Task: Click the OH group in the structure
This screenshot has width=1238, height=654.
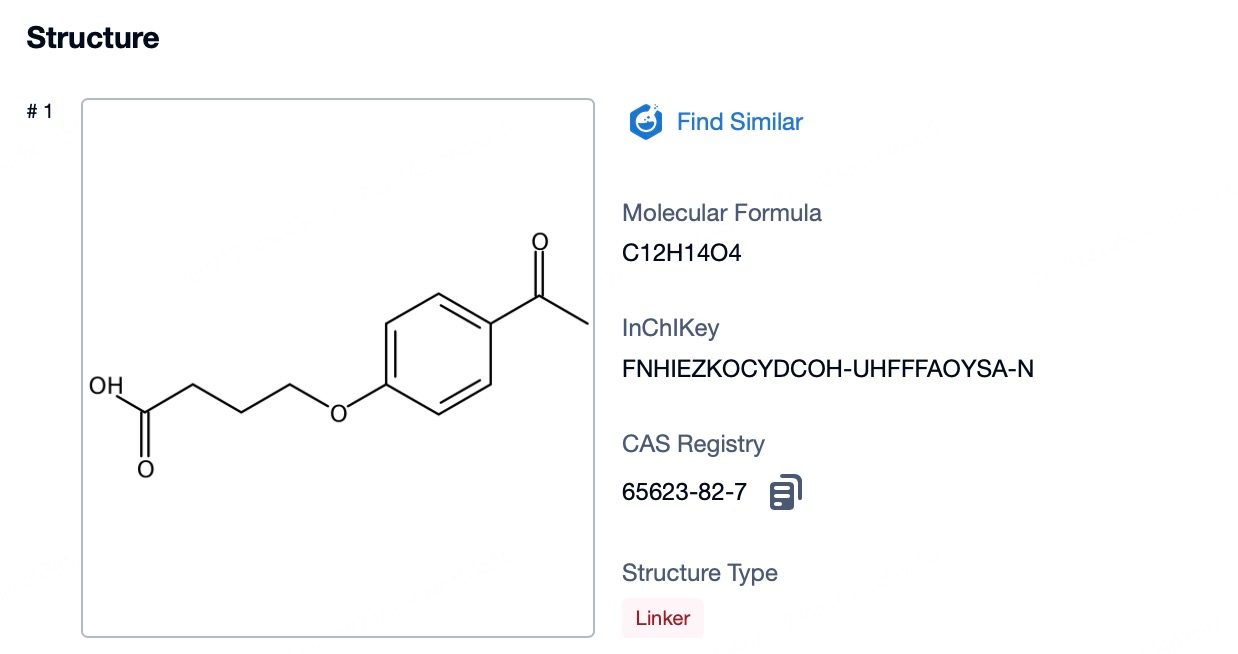Action: [x=106, y=386]
